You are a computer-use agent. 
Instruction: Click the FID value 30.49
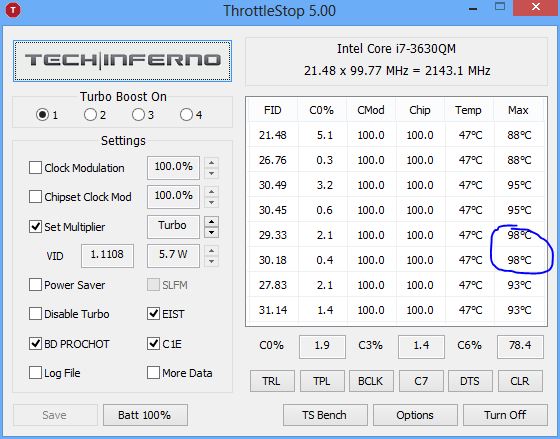(x=272, y=185)
